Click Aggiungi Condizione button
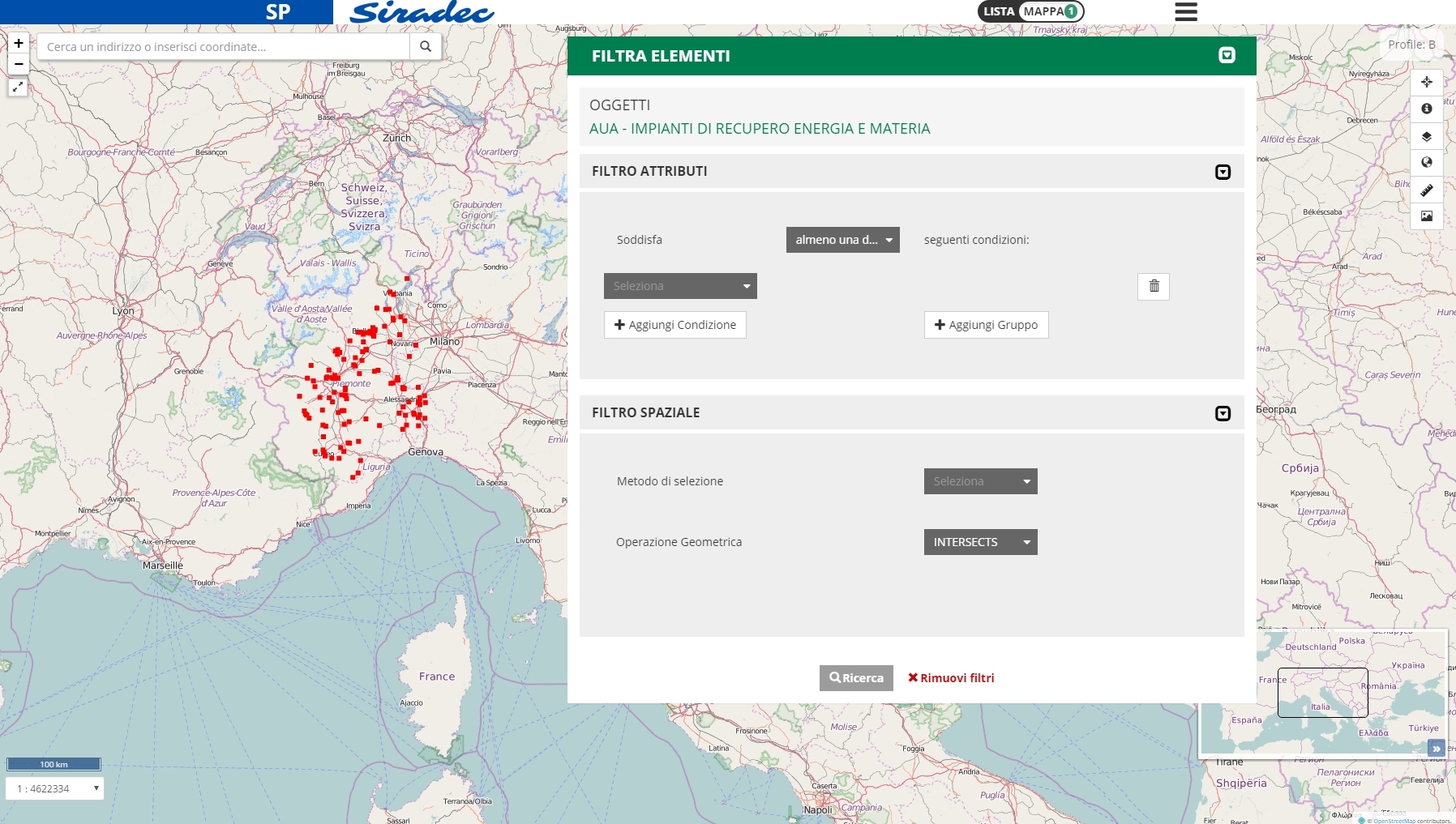1456x824 pixels. click(675, 325)
